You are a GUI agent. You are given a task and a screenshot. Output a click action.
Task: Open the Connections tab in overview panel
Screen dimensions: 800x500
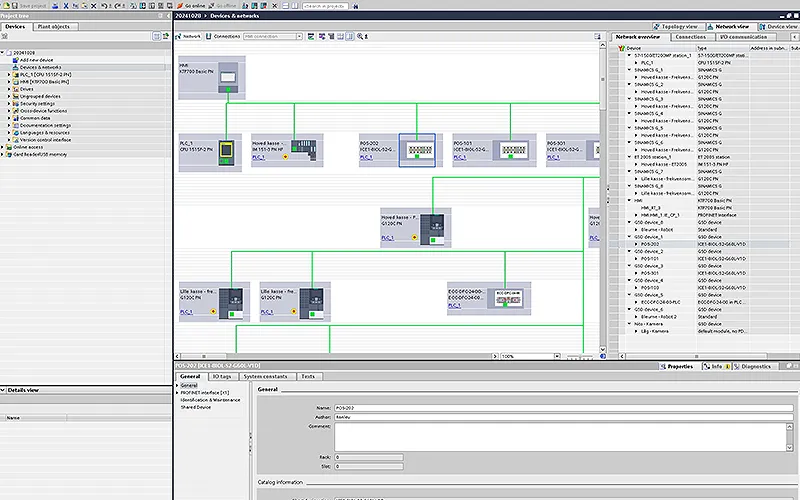(691, 37)
